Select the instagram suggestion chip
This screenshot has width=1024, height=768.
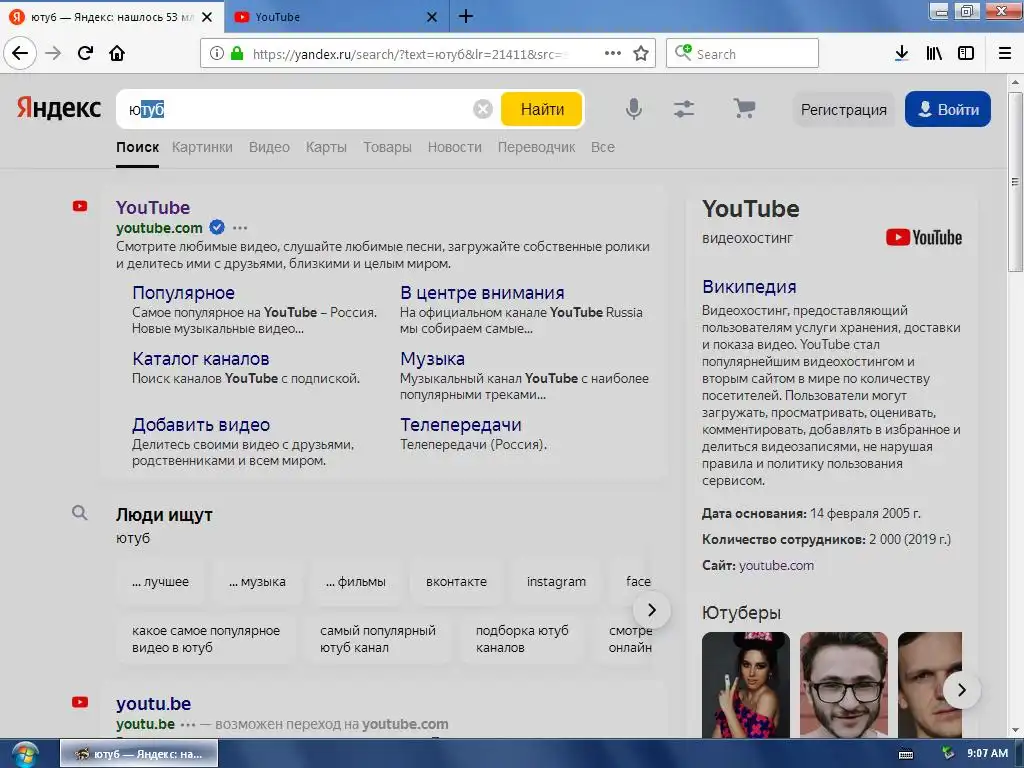(x=556, y=581)
